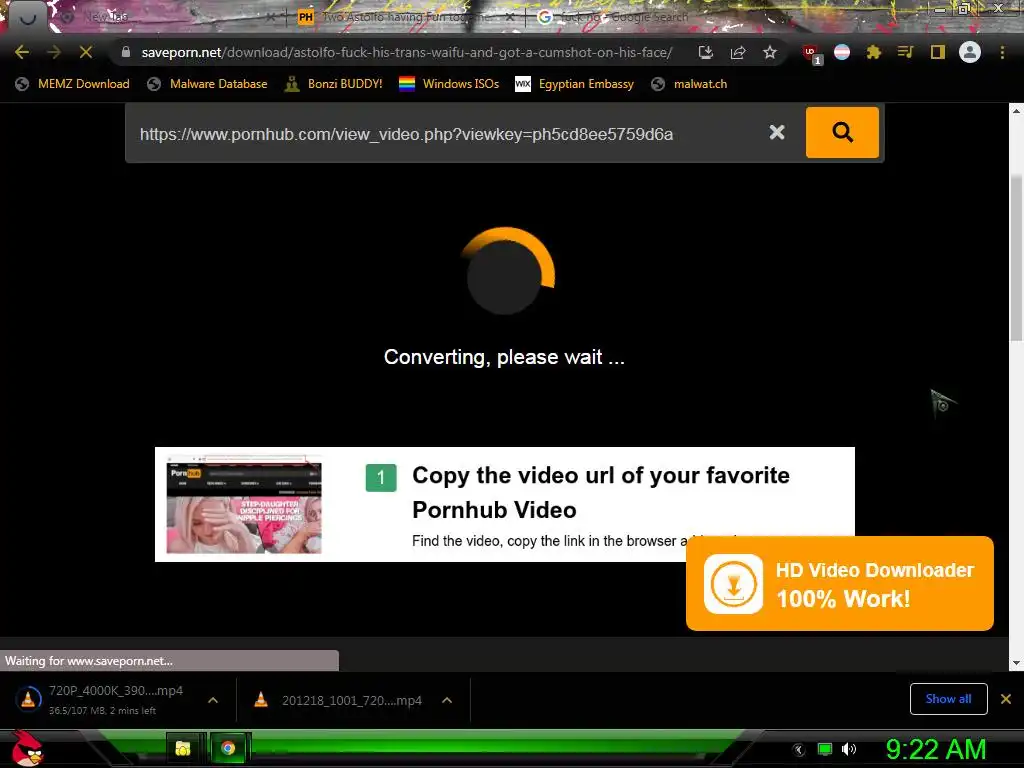Open the Windows ISOs bookmark
Screen dimensions: 1024x768
click(x=449, y=84)
